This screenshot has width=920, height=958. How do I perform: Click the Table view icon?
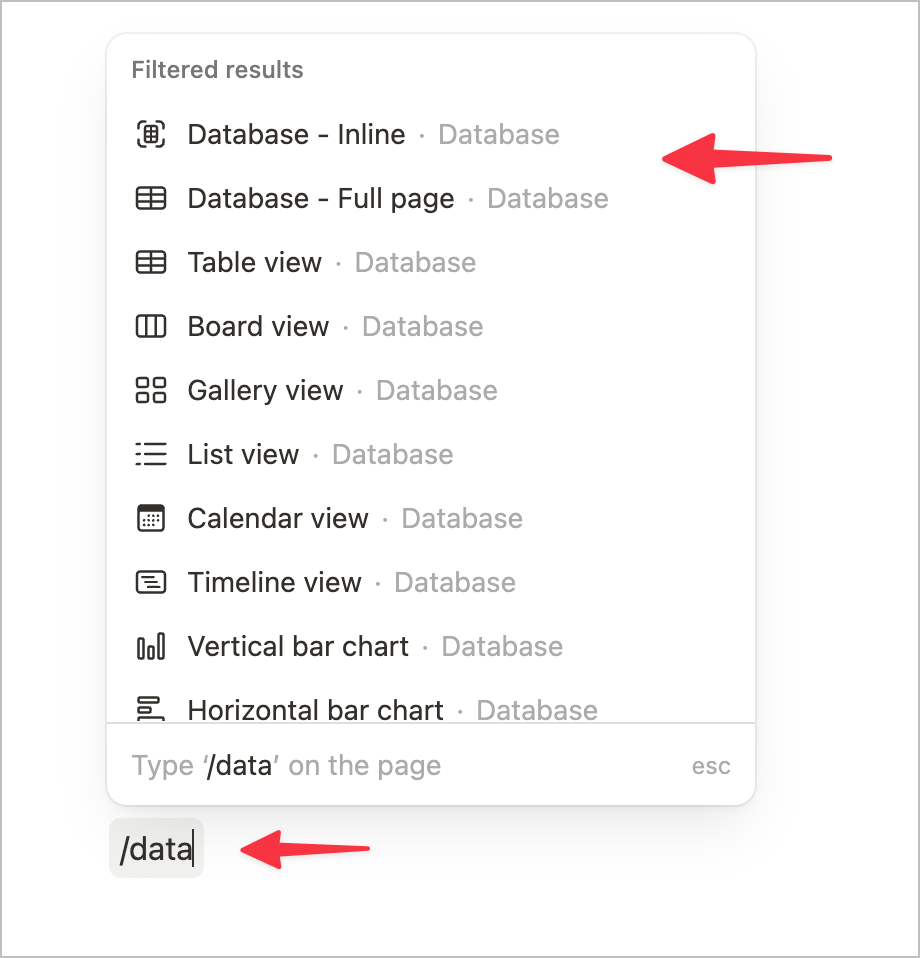151,262
